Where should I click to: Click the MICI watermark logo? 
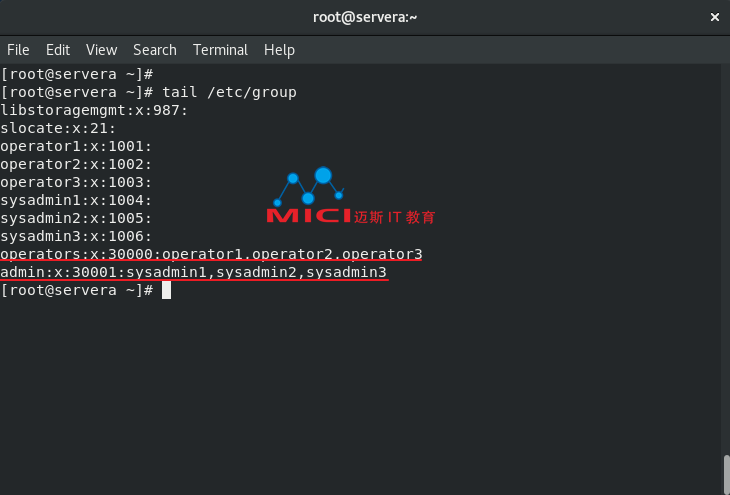coord(351,196)
